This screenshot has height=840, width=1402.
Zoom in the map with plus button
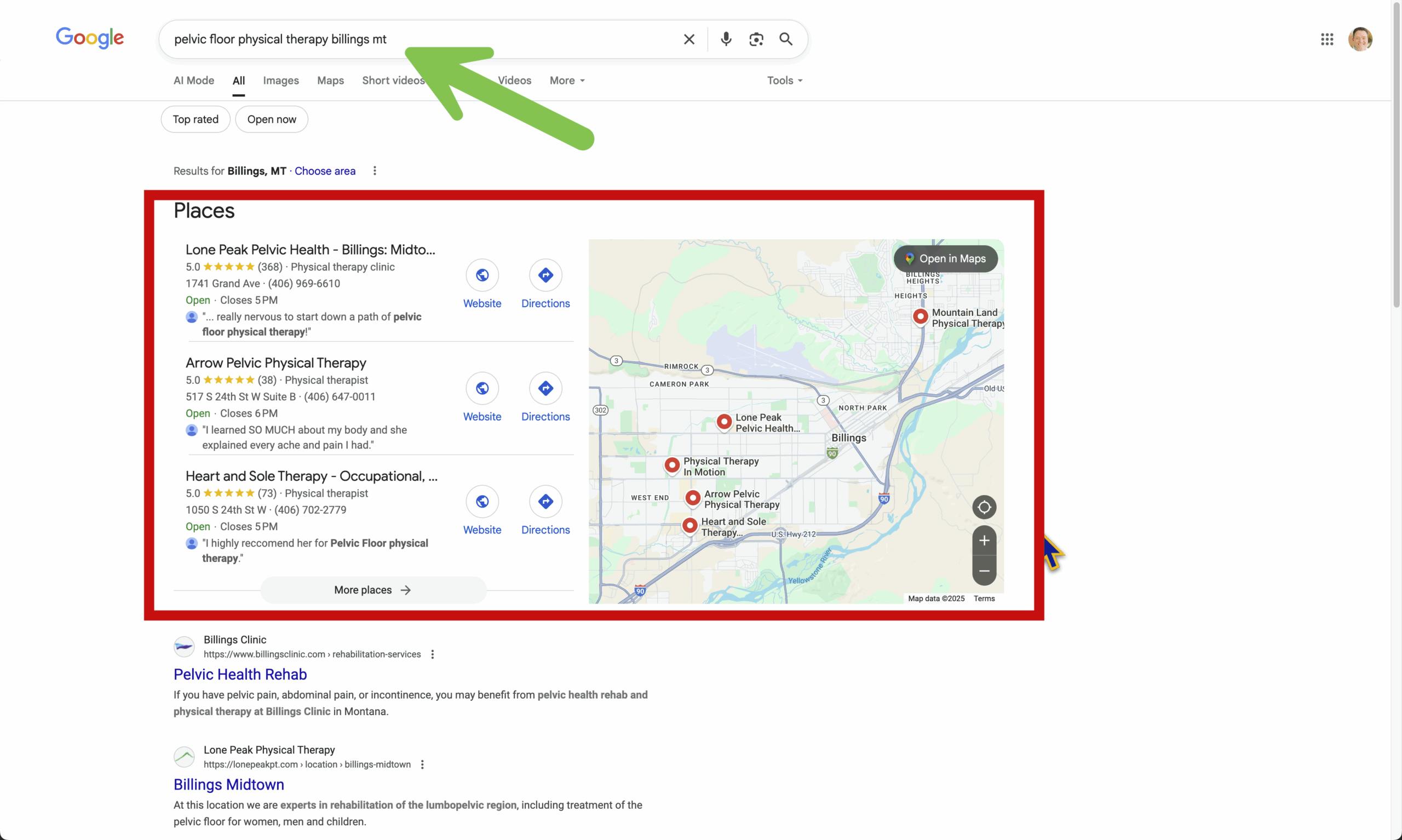(x=984, y=540)
